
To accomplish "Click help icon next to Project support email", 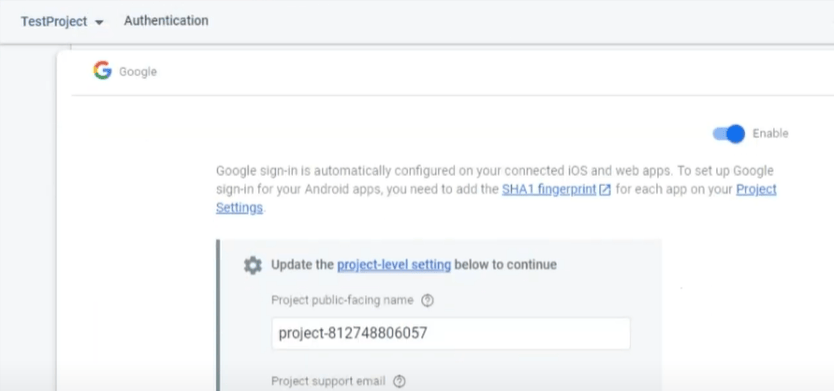I will coord(399,381).
